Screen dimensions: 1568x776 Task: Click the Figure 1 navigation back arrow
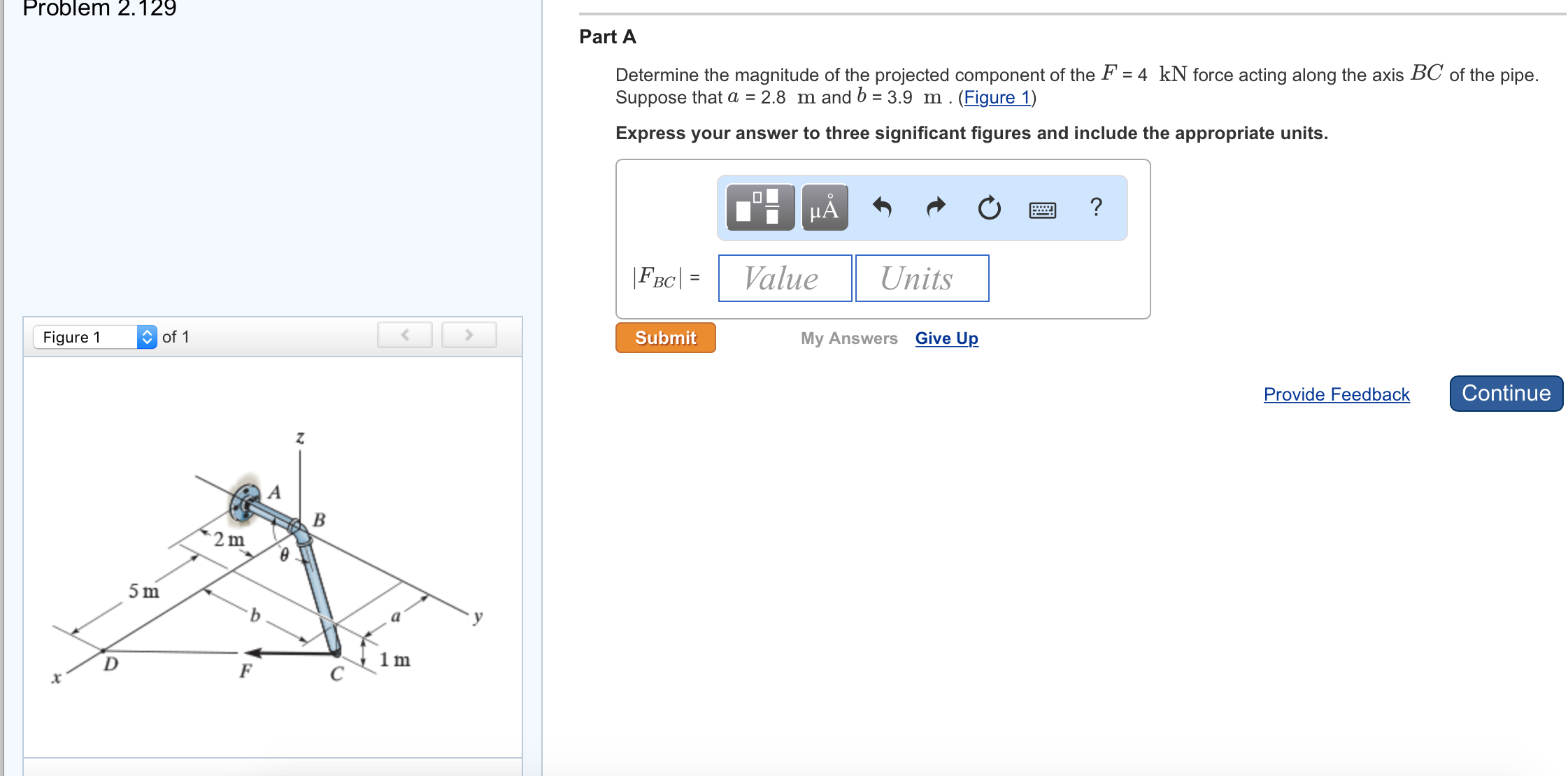(406, 337)
